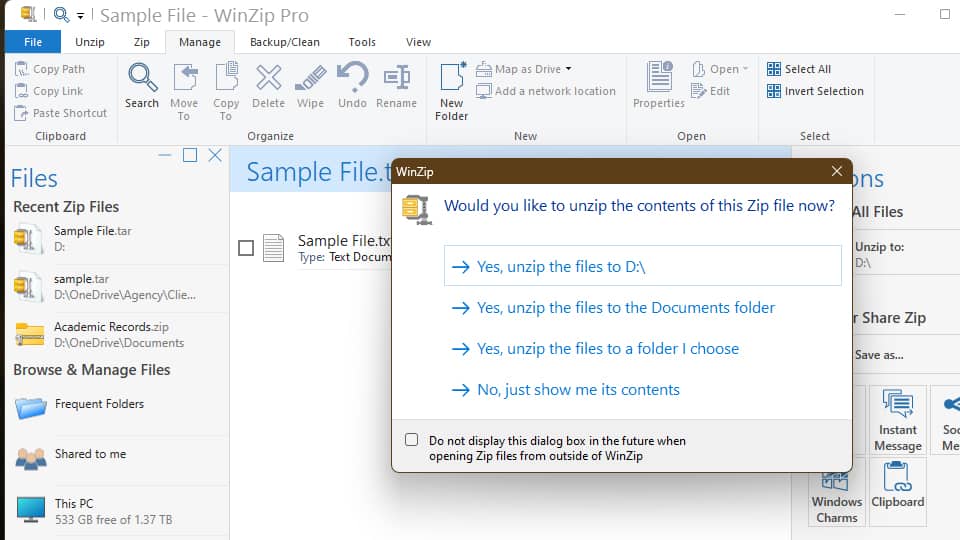
Task: Click the magnifier icon in title bar
Action: 61,14
